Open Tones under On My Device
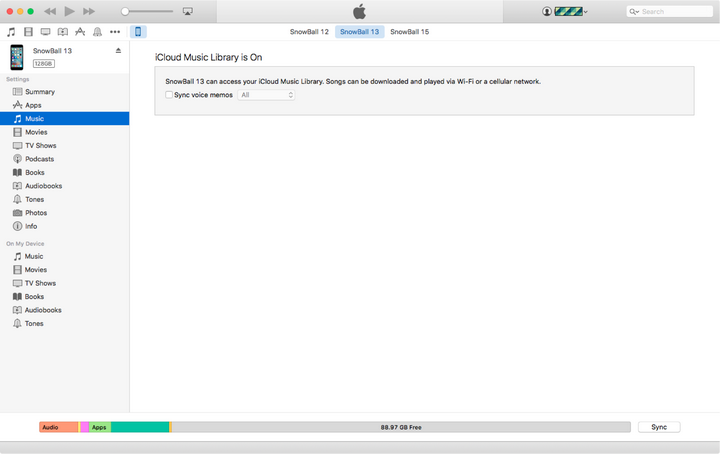 (64, 324)
